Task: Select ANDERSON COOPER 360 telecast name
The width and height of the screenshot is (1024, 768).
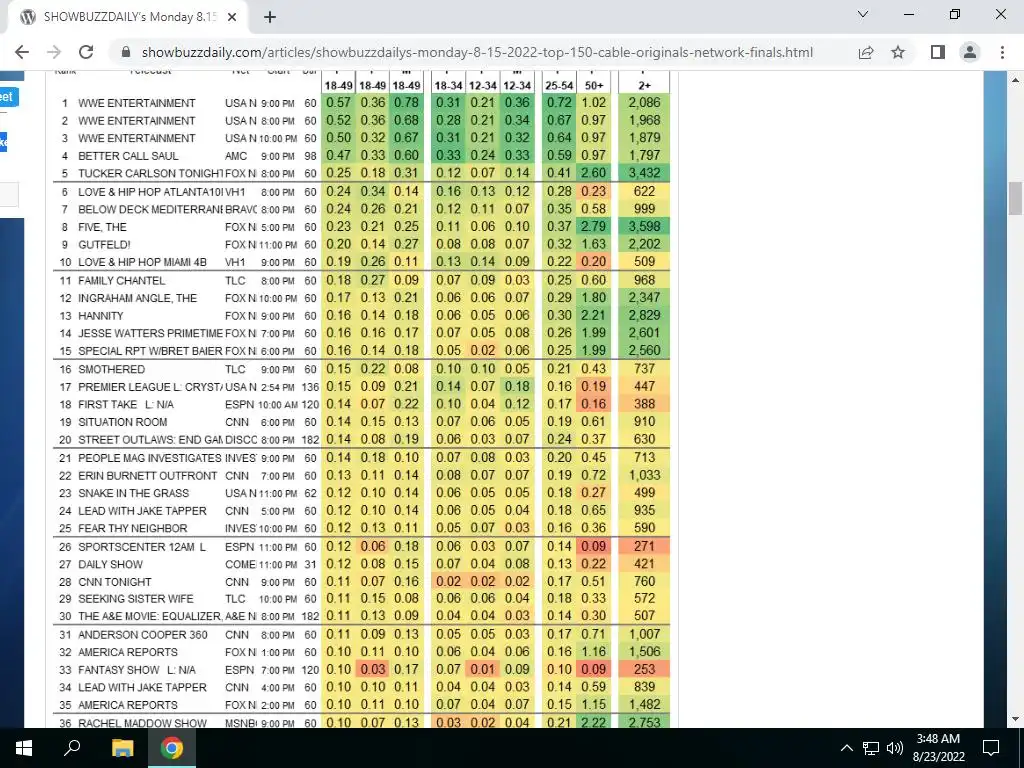Action: tap(142, 635)
